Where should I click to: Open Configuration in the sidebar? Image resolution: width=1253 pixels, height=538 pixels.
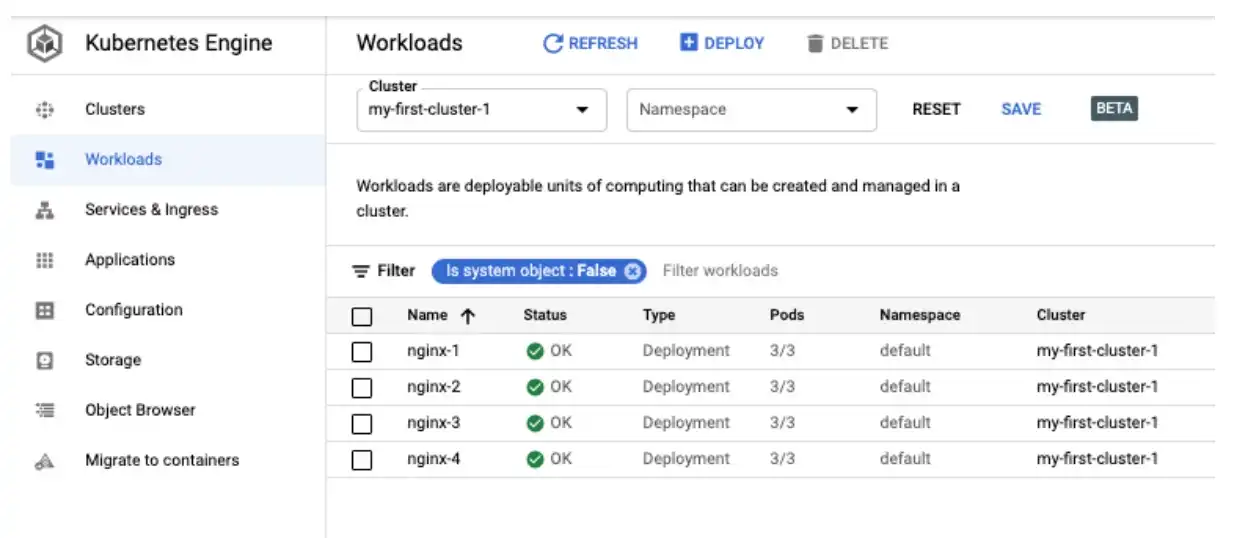(168, 310)
